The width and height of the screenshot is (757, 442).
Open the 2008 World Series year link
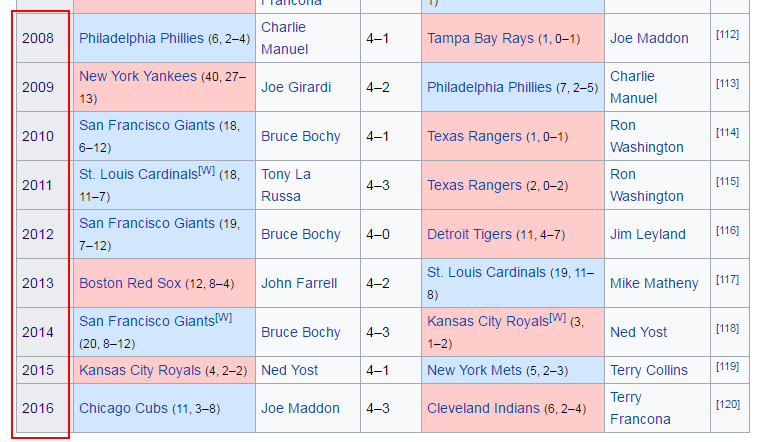[38, 38]
